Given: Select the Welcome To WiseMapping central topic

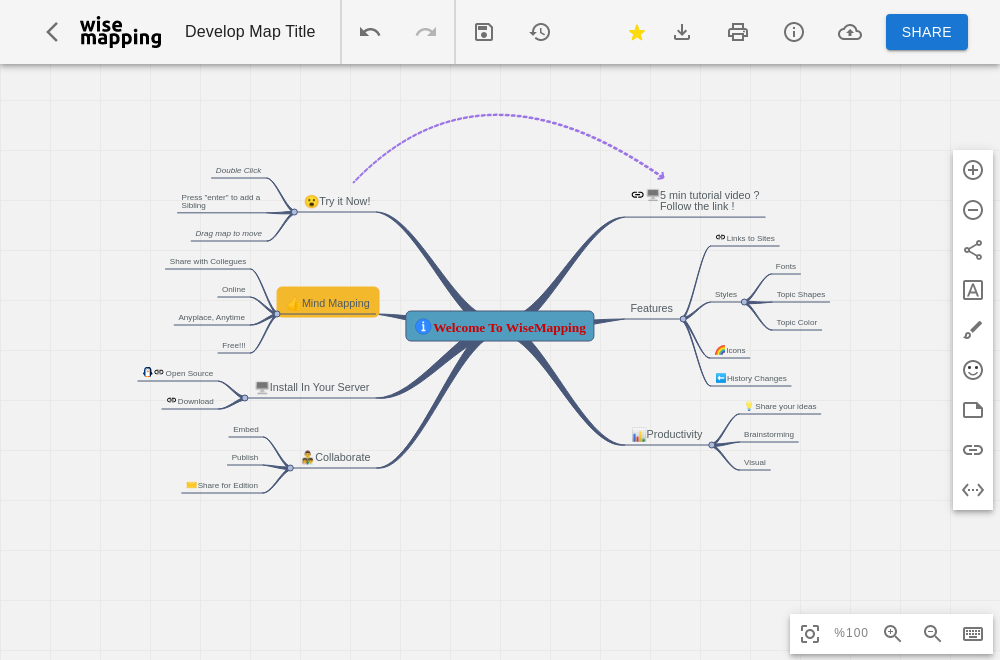Looking at the screenshot, I should [x=500, y=326].
